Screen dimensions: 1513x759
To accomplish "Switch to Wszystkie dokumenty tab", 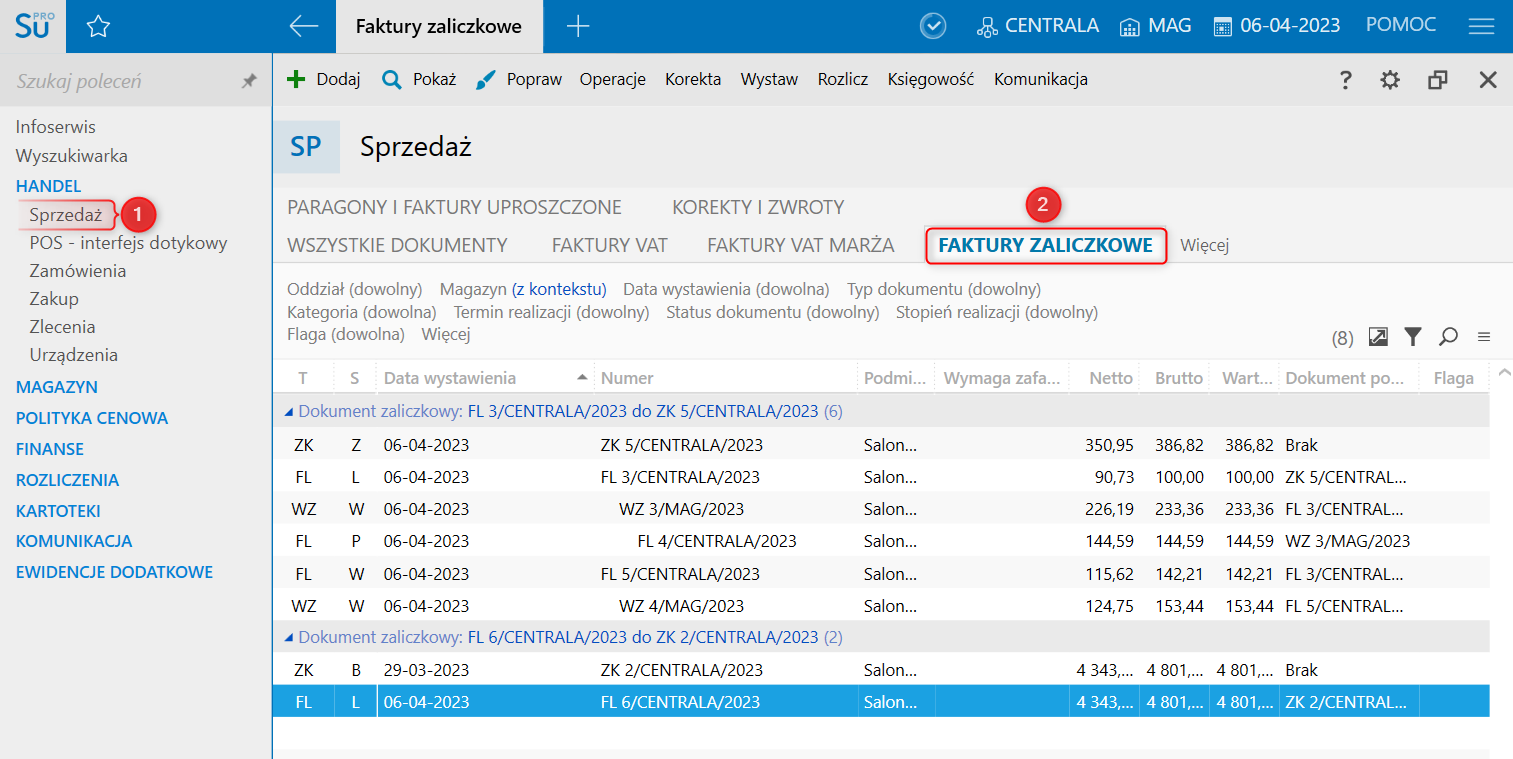I will click(x=397, y=245).
